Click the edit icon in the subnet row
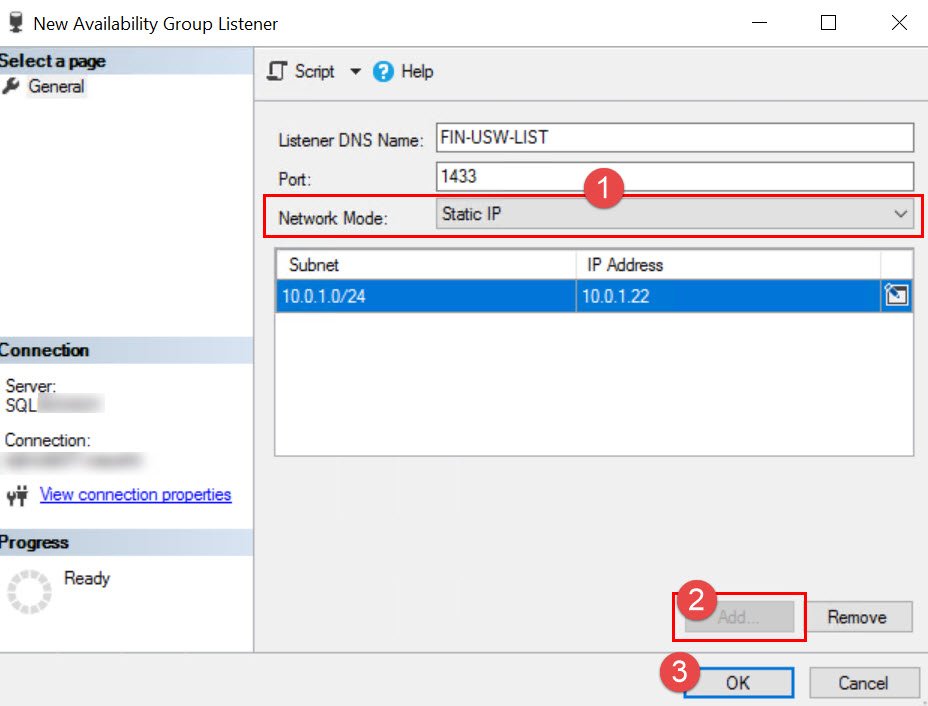The width and height of the screenshot is (928, 706). [x=896, y=295]
